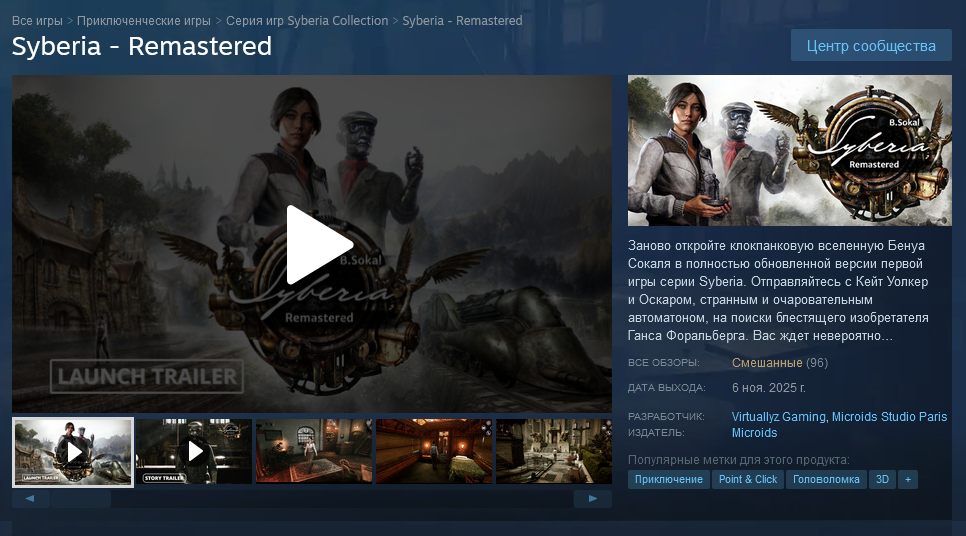This screenshot has height=536, width=966.
Task: Open developer Microids Studio Paris
Action: [x=890, y=416]
